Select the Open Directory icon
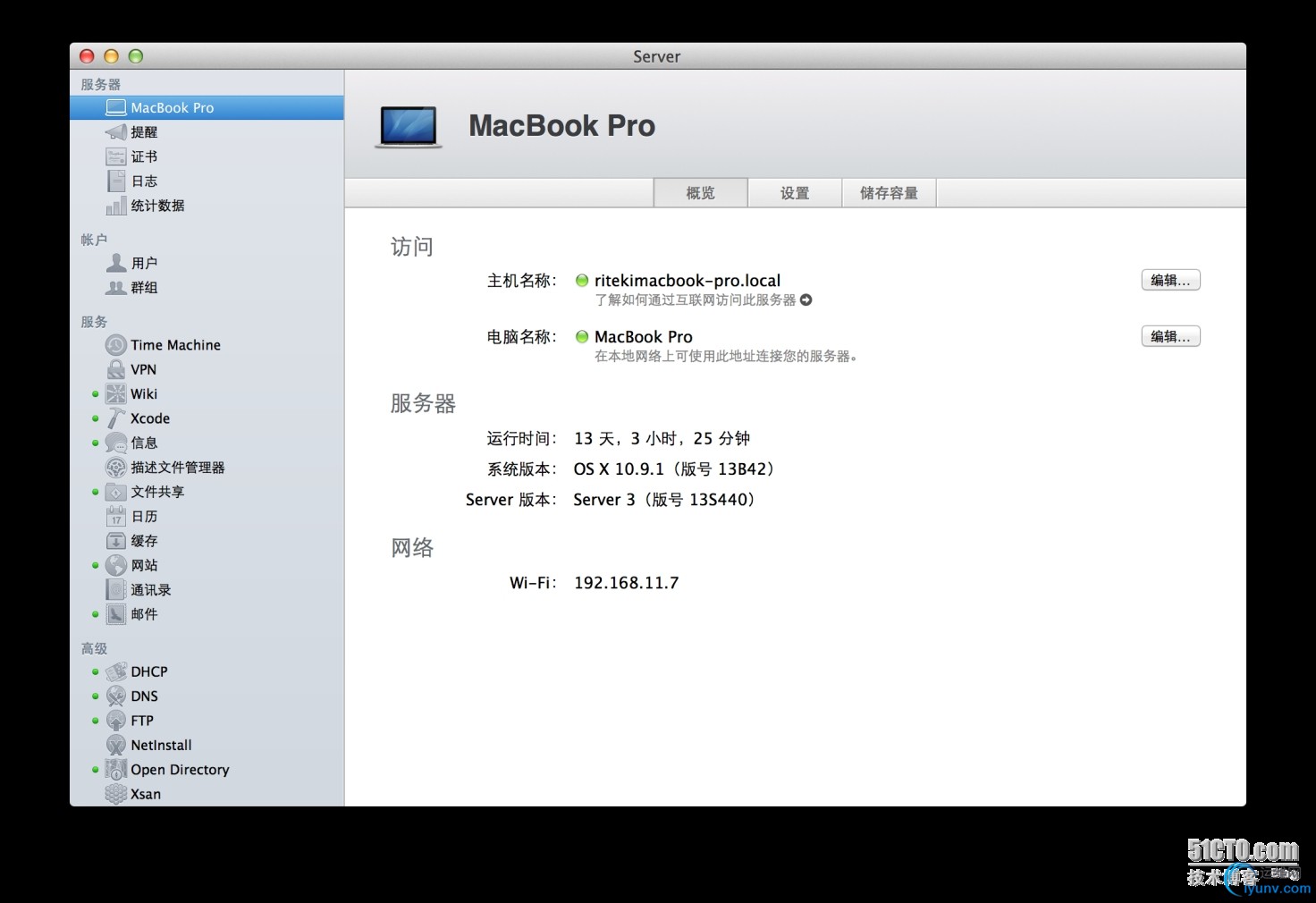Viewport: 1316px width, 903px height. pos(116,770)
